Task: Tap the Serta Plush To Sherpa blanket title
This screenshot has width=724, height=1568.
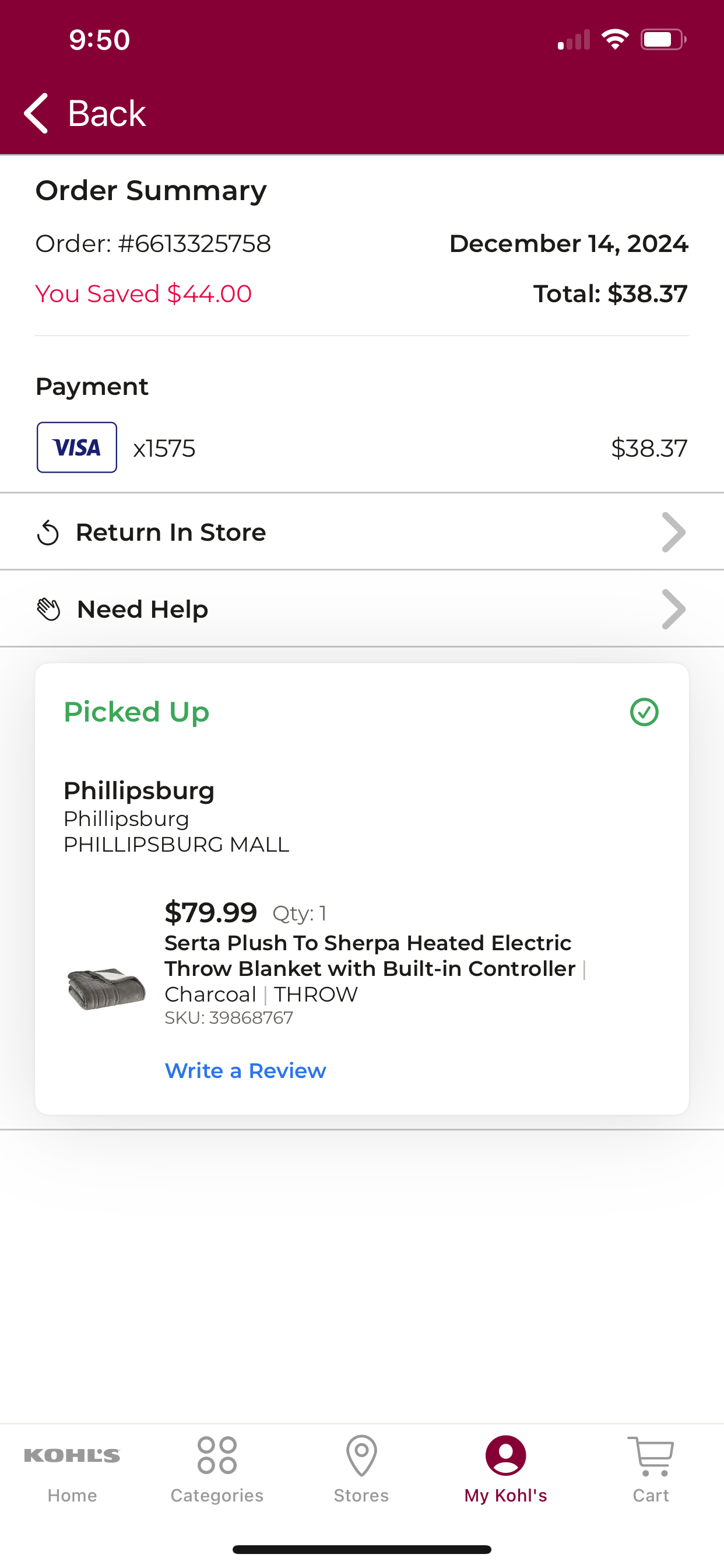Action: [x=370, y=956]
